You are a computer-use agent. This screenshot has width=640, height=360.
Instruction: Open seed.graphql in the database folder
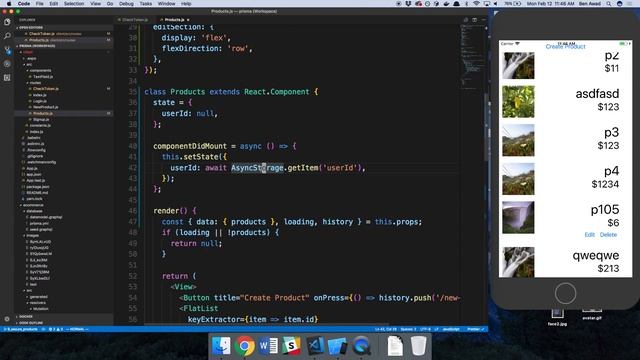(41, 229)
